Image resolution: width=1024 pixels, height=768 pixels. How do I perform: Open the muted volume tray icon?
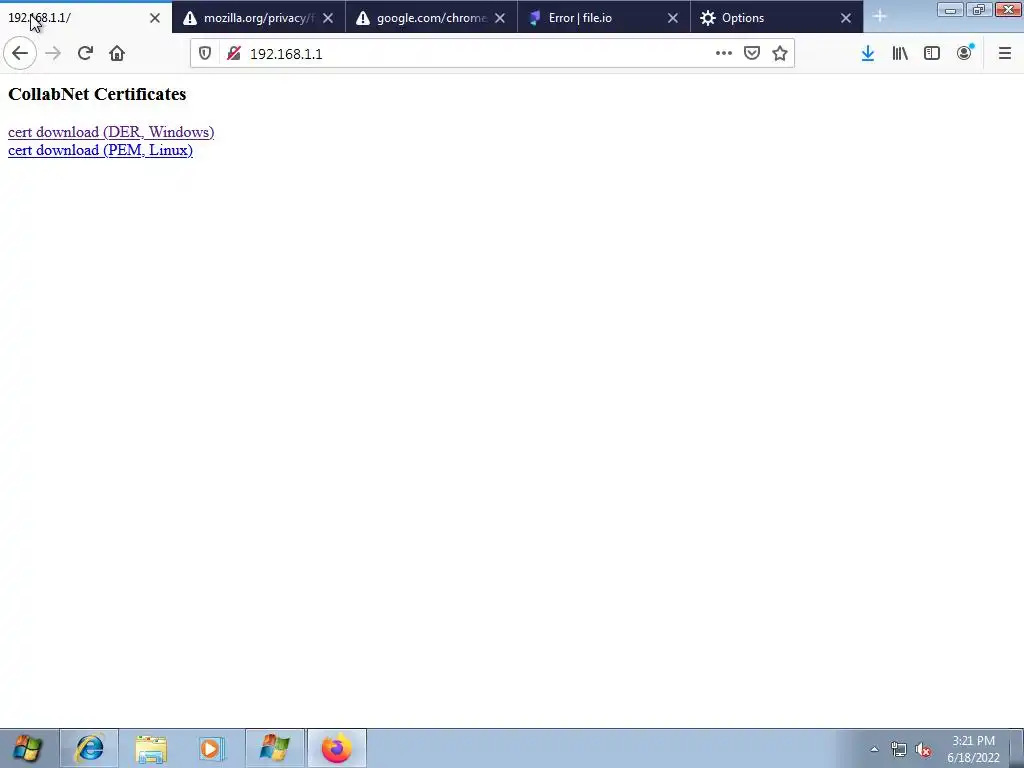pyautogui.click(x=923, y=750)
